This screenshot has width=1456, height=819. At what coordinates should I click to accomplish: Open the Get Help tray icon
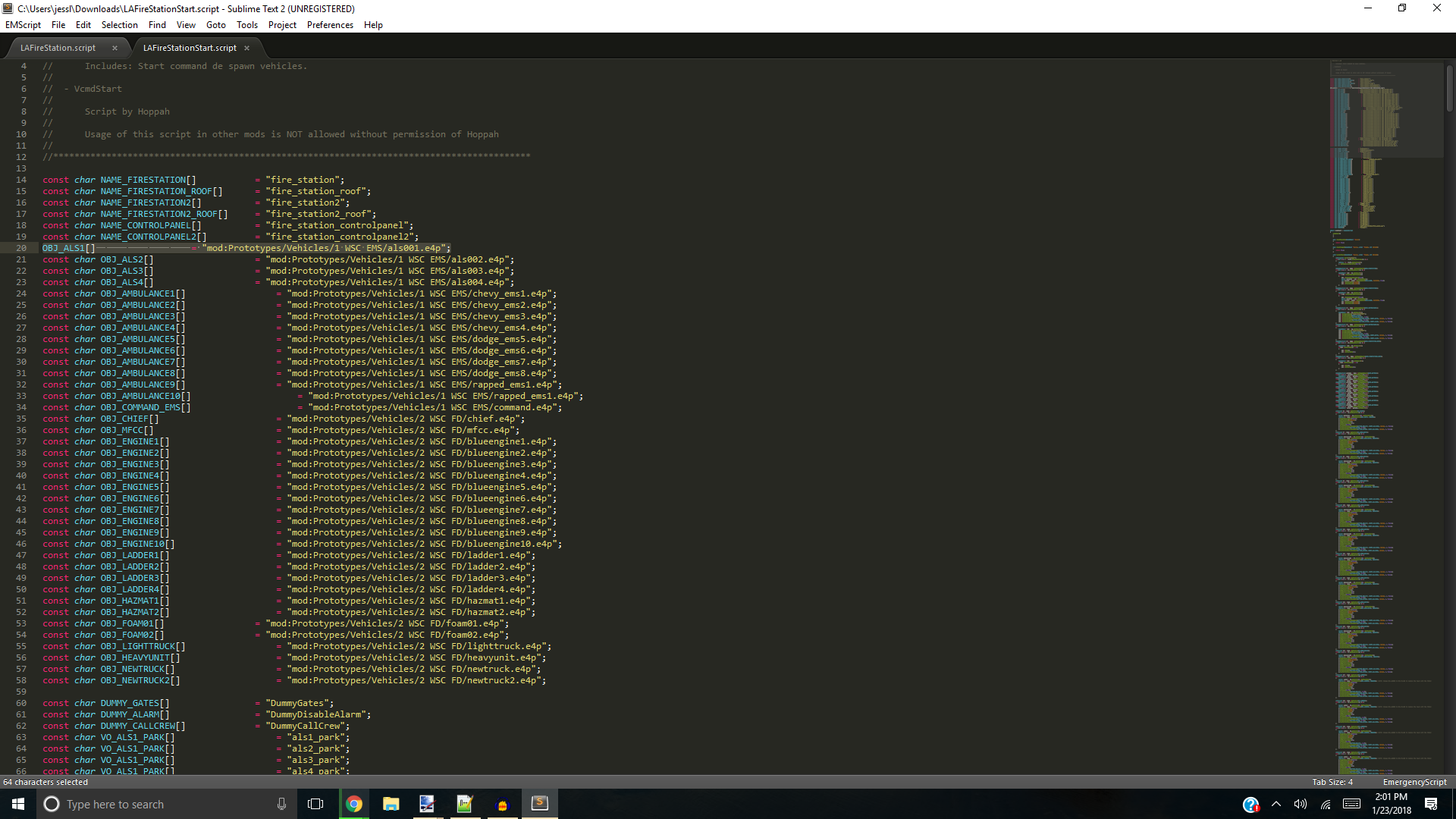(x=1250, y=804)
